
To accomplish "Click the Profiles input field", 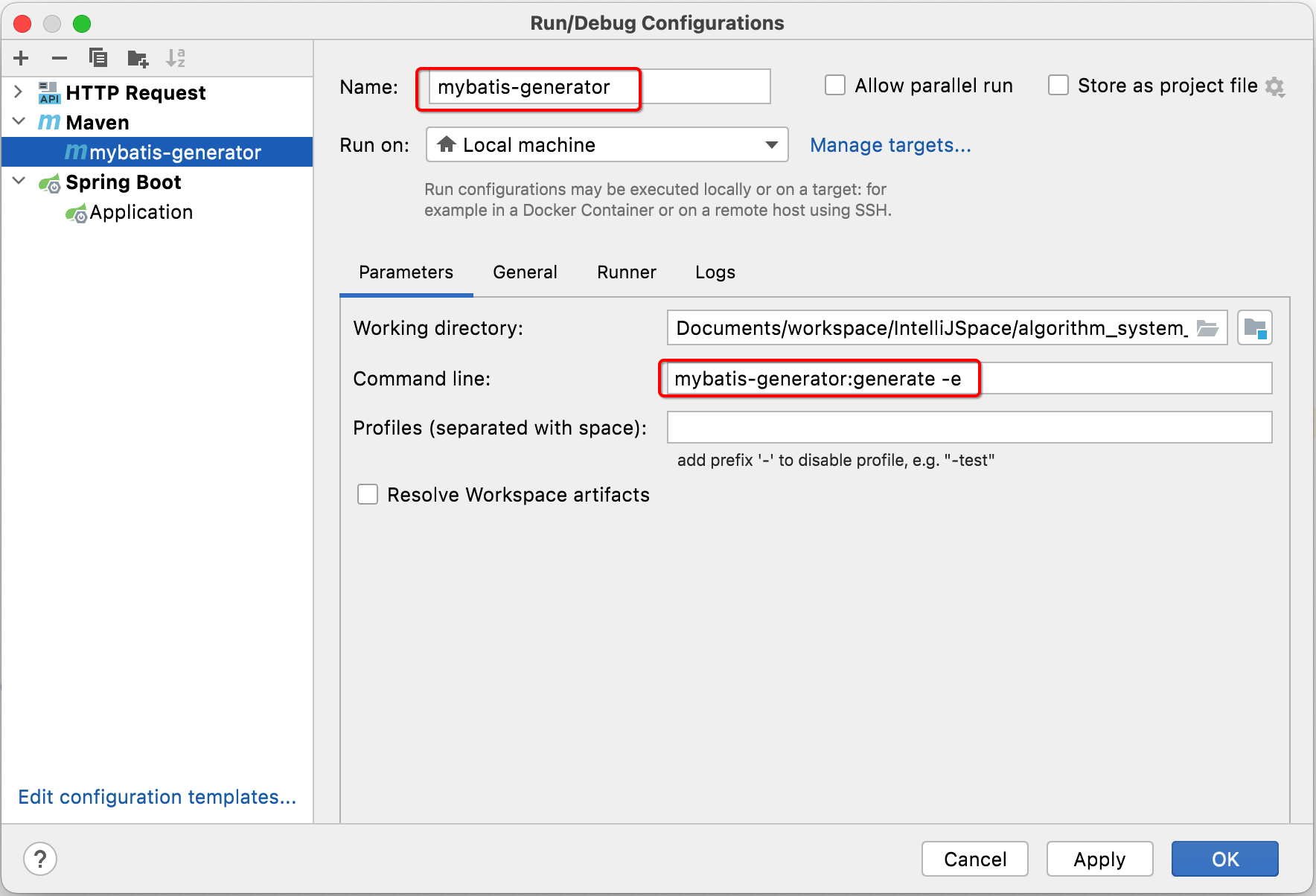I will (x=969, y=428).
